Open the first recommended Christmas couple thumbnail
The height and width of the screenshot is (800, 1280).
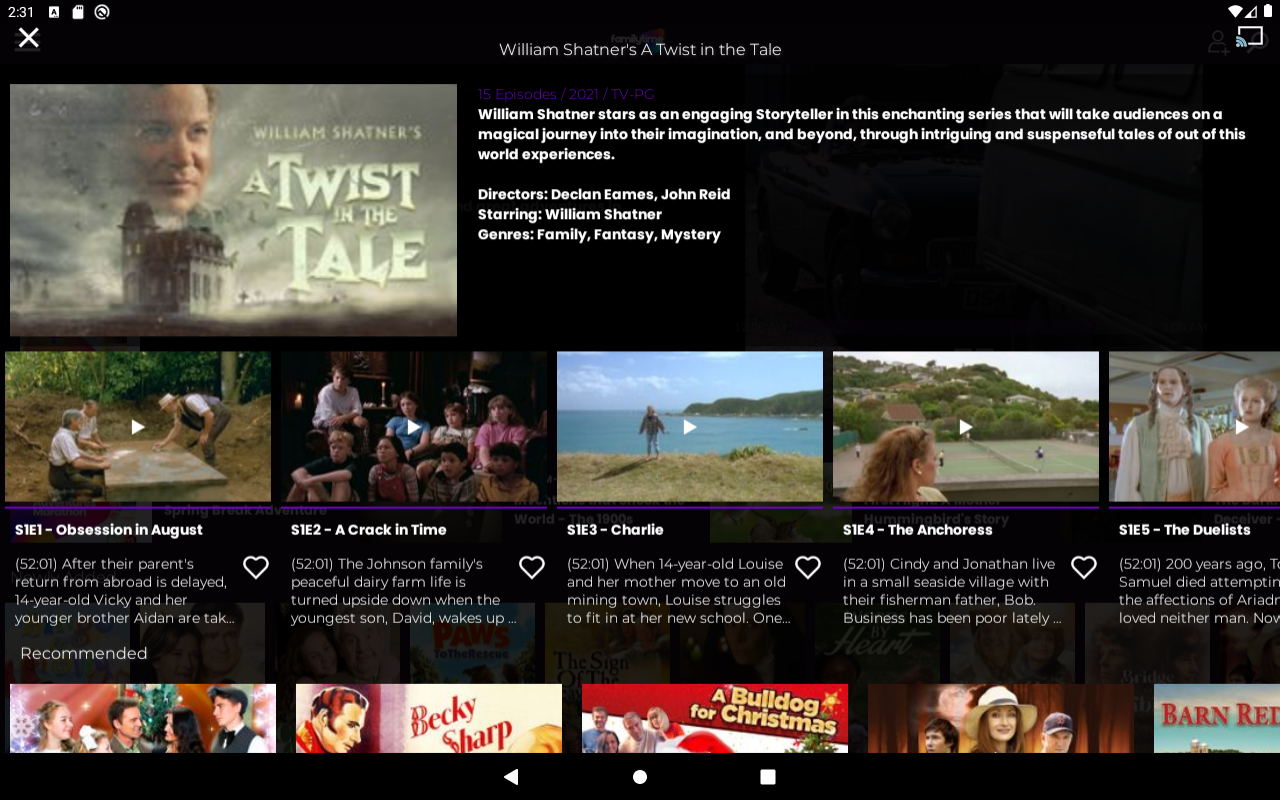(x=143, y=718)
